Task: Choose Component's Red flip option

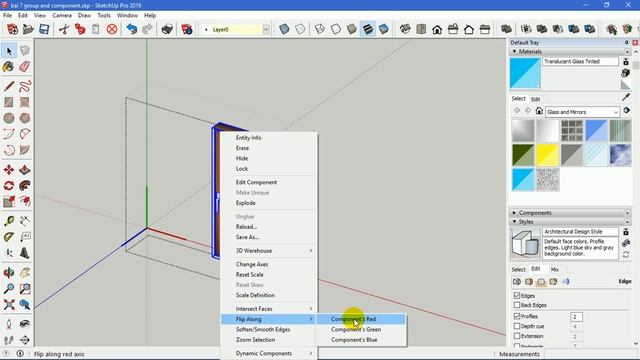Action: (361, 319)
